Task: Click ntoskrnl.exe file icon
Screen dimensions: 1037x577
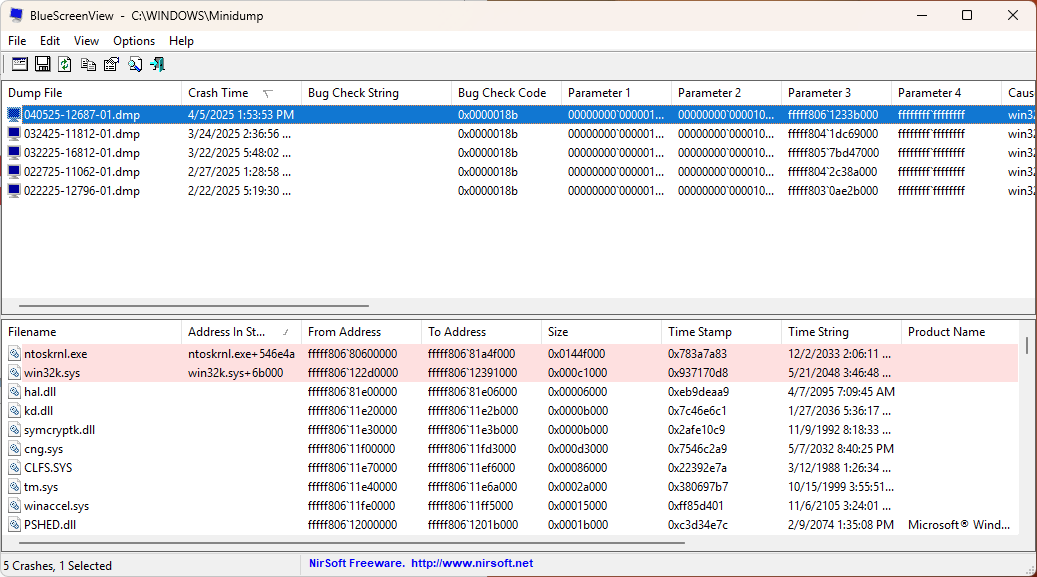Action: (15, 354)
